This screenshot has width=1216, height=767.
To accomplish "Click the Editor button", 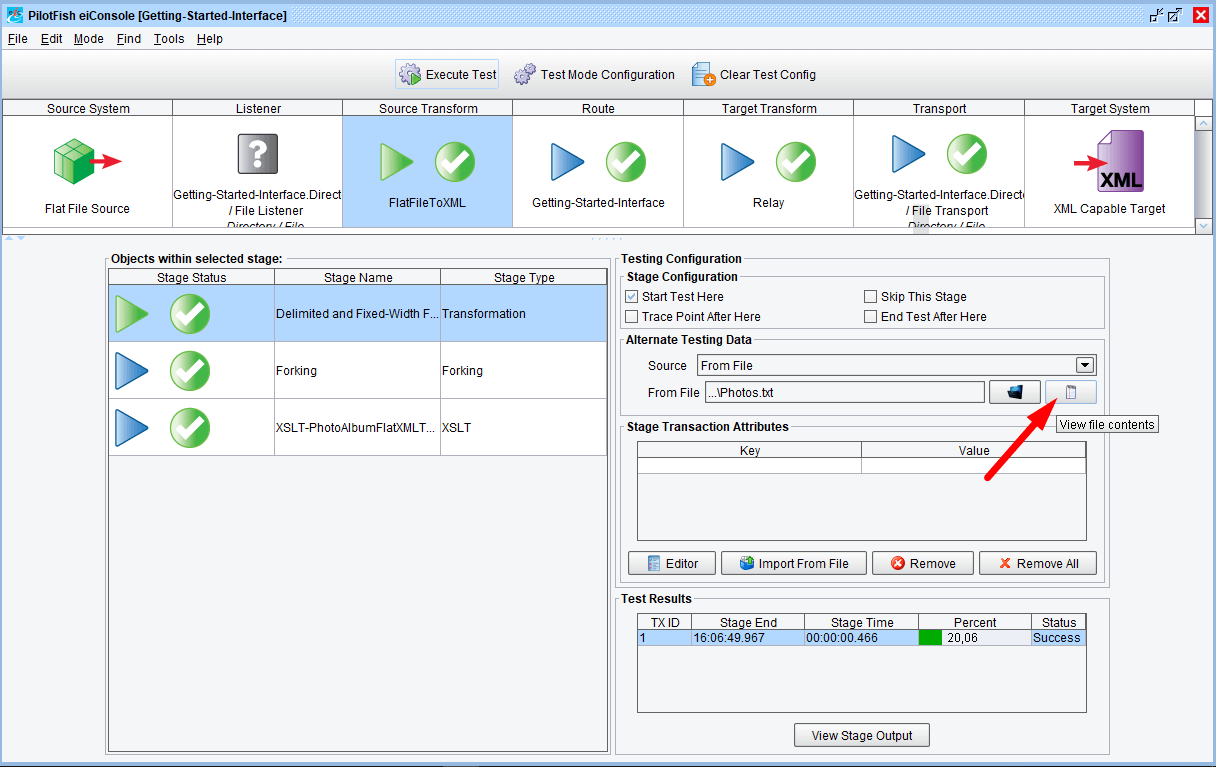I will pos(672,563).
